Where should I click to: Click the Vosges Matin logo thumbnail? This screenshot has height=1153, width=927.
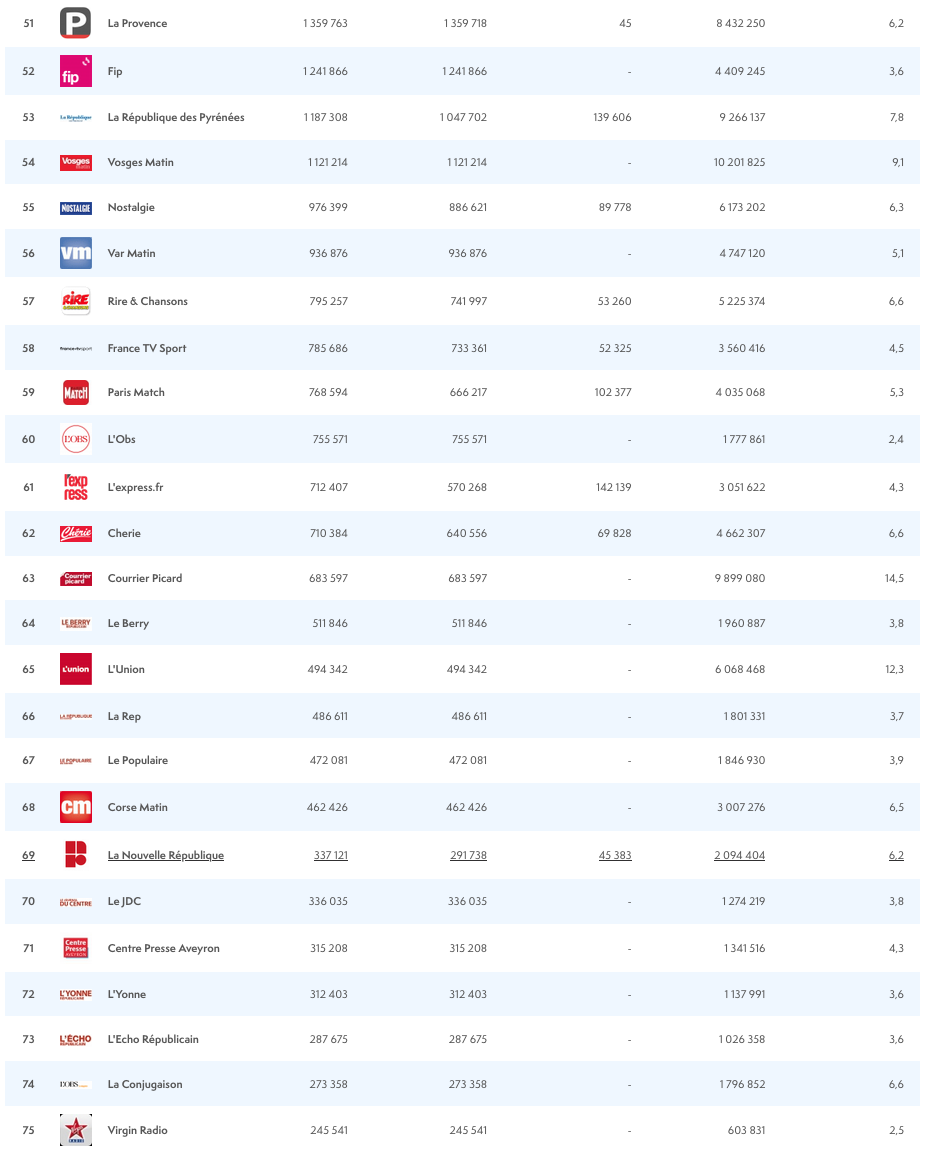coord(76,162)
